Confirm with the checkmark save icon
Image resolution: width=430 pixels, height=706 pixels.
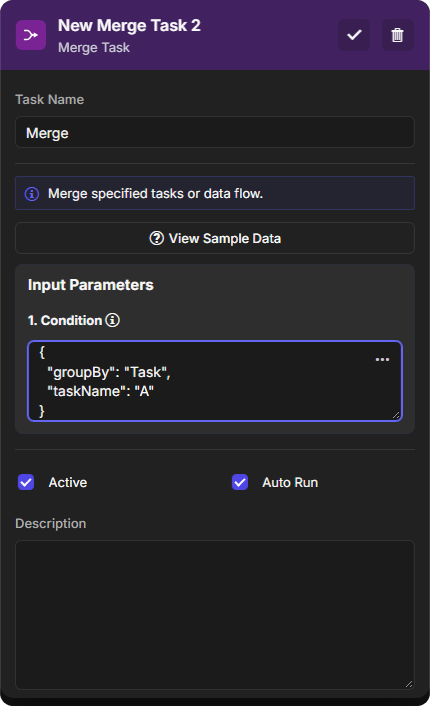click(x=354, y=35)
